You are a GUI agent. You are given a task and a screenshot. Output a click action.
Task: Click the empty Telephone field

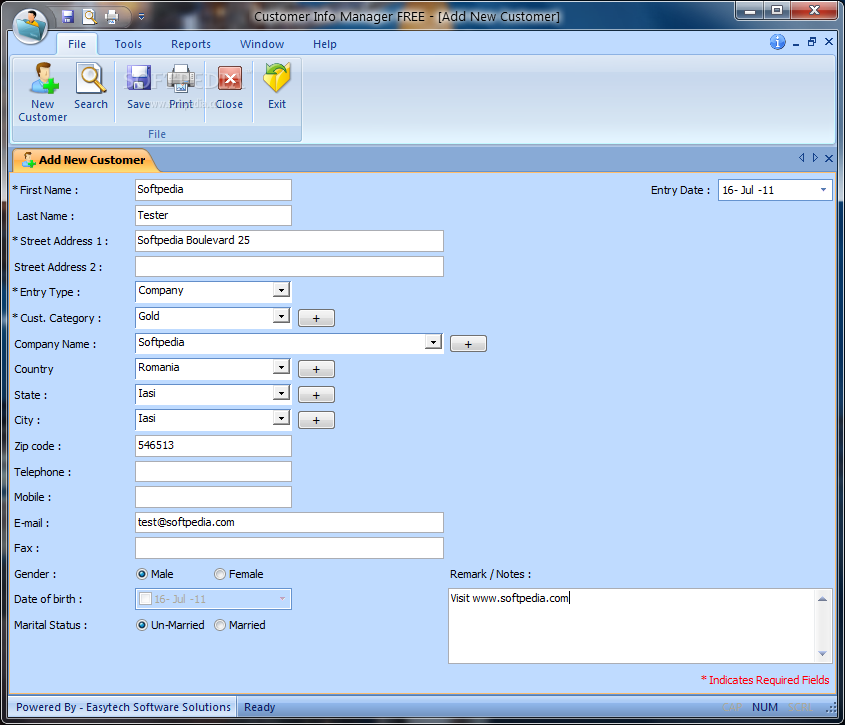(x=213, y=472)
